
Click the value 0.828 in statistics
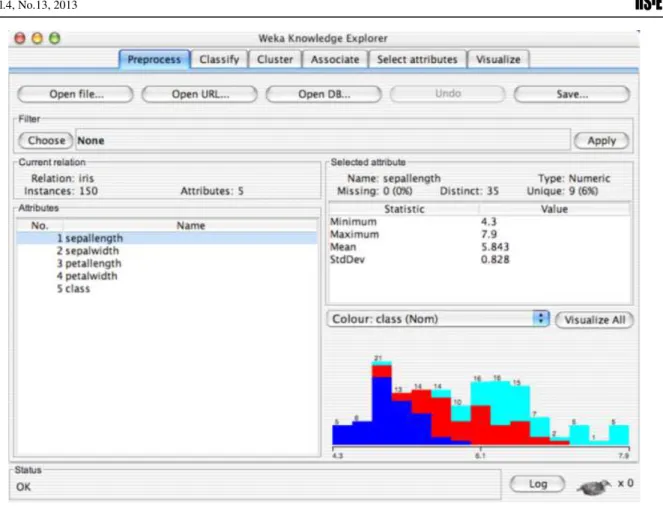[495, 260]
